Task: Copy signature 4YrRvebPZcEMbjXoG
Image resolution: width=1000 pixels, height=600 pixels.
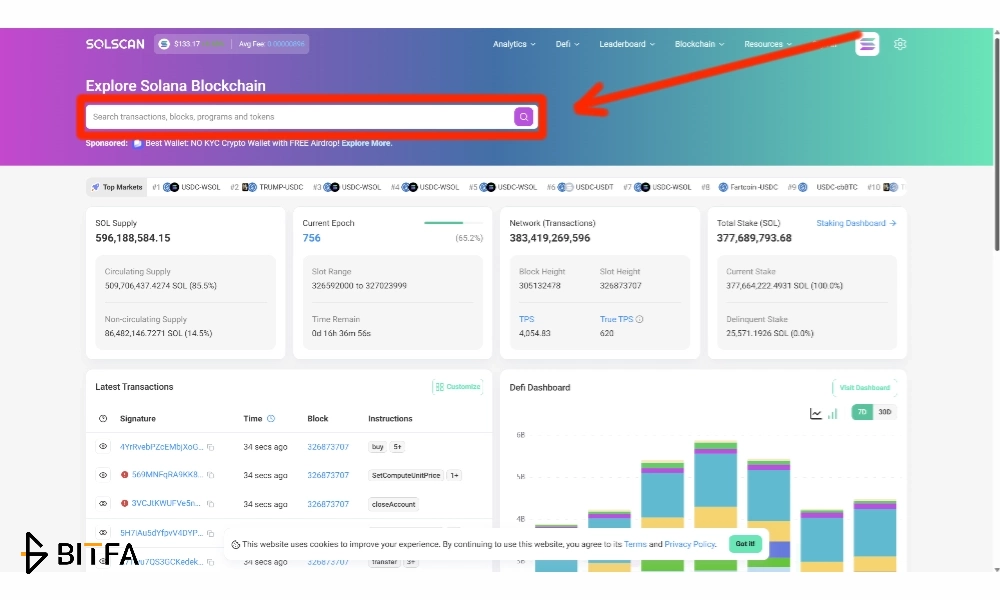Action: click(x=210, y=448)
